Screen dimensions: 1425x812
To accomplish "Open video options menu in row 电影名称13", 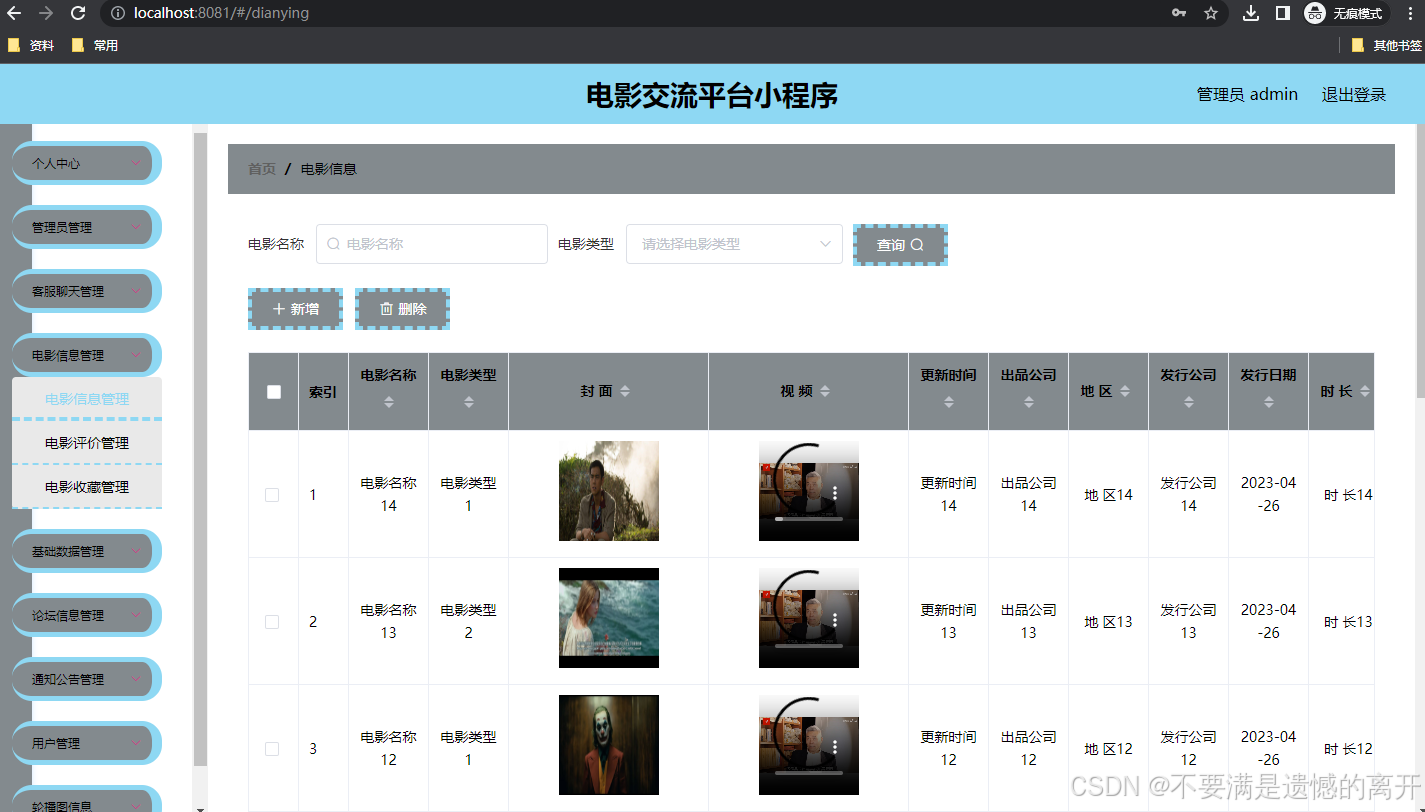I will pyautogui.click(x=835, y=620).
